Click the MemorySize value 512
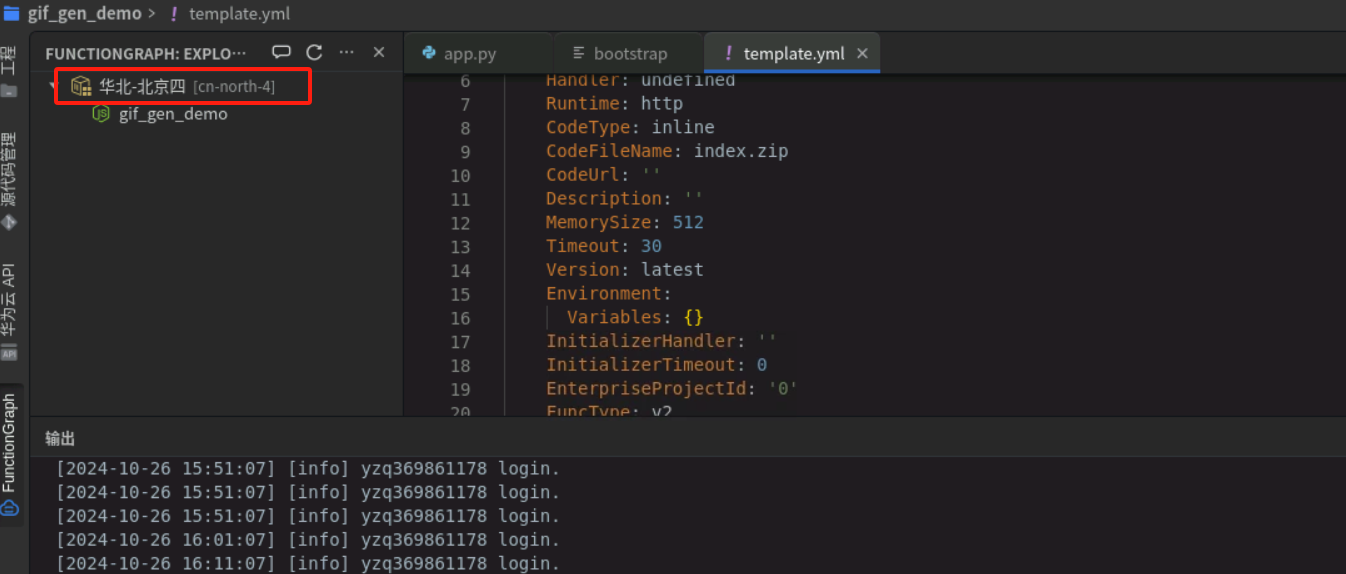This screenshot has height=574, width=1346. [x=688, y=222]
